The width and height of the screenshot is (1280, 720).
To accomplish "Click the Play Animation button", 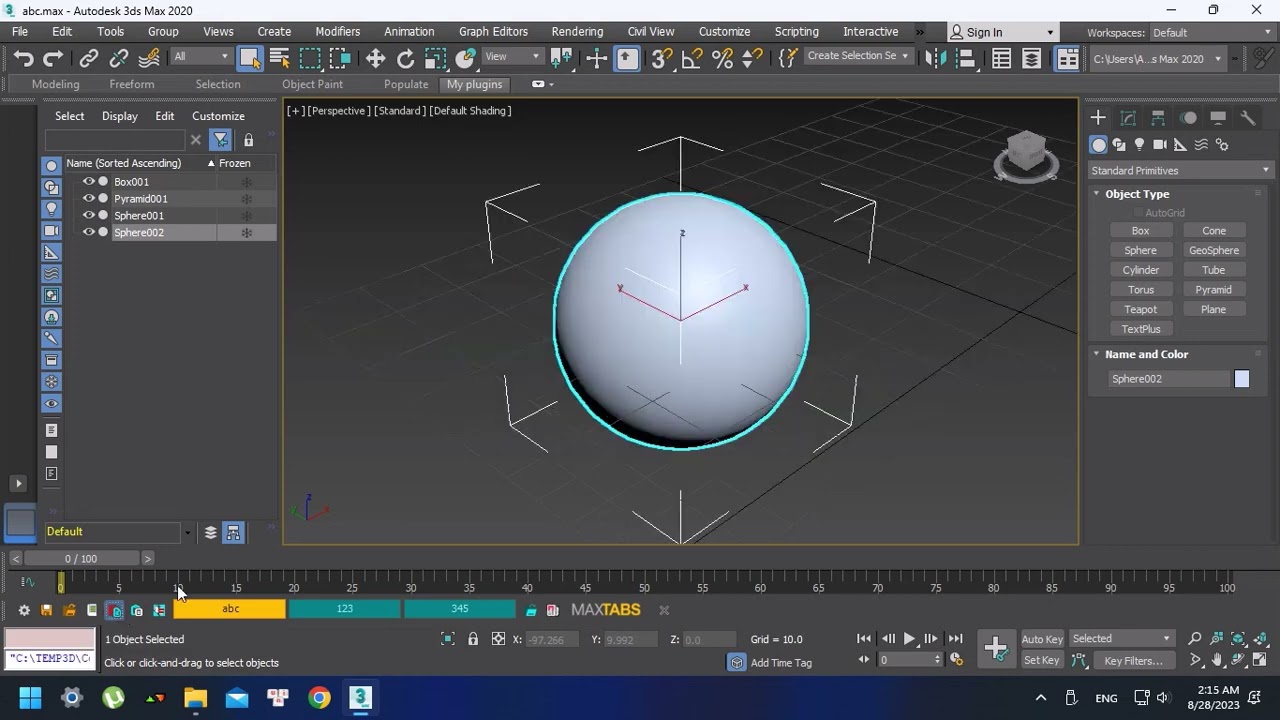I will pyautogui.click(x=909, y=639).
